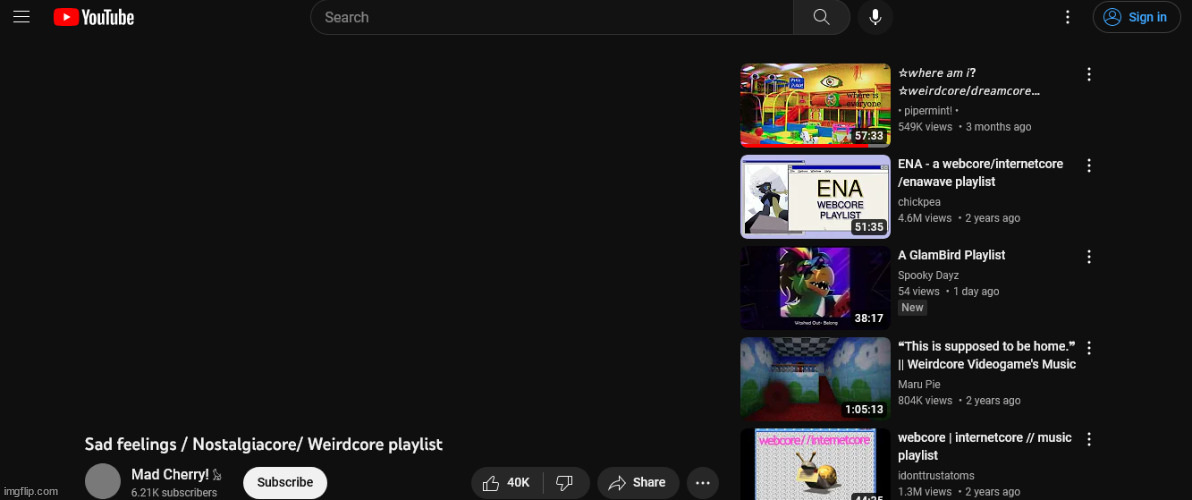Play the Weirdcore Videogame's Music thumbnail

click(x=815, y=379)
